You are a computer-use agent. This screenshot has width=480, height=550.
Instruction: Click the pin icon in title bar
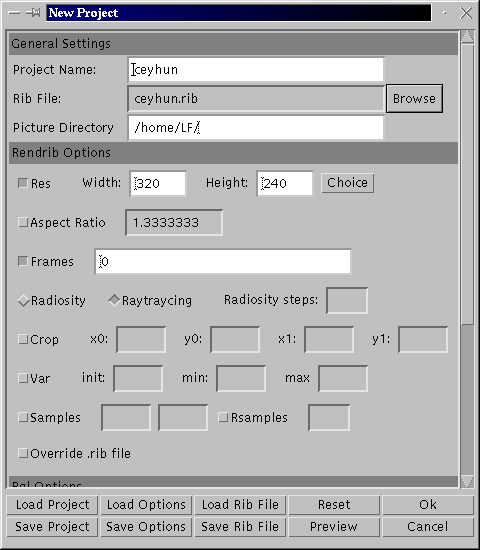coord(33,13)
